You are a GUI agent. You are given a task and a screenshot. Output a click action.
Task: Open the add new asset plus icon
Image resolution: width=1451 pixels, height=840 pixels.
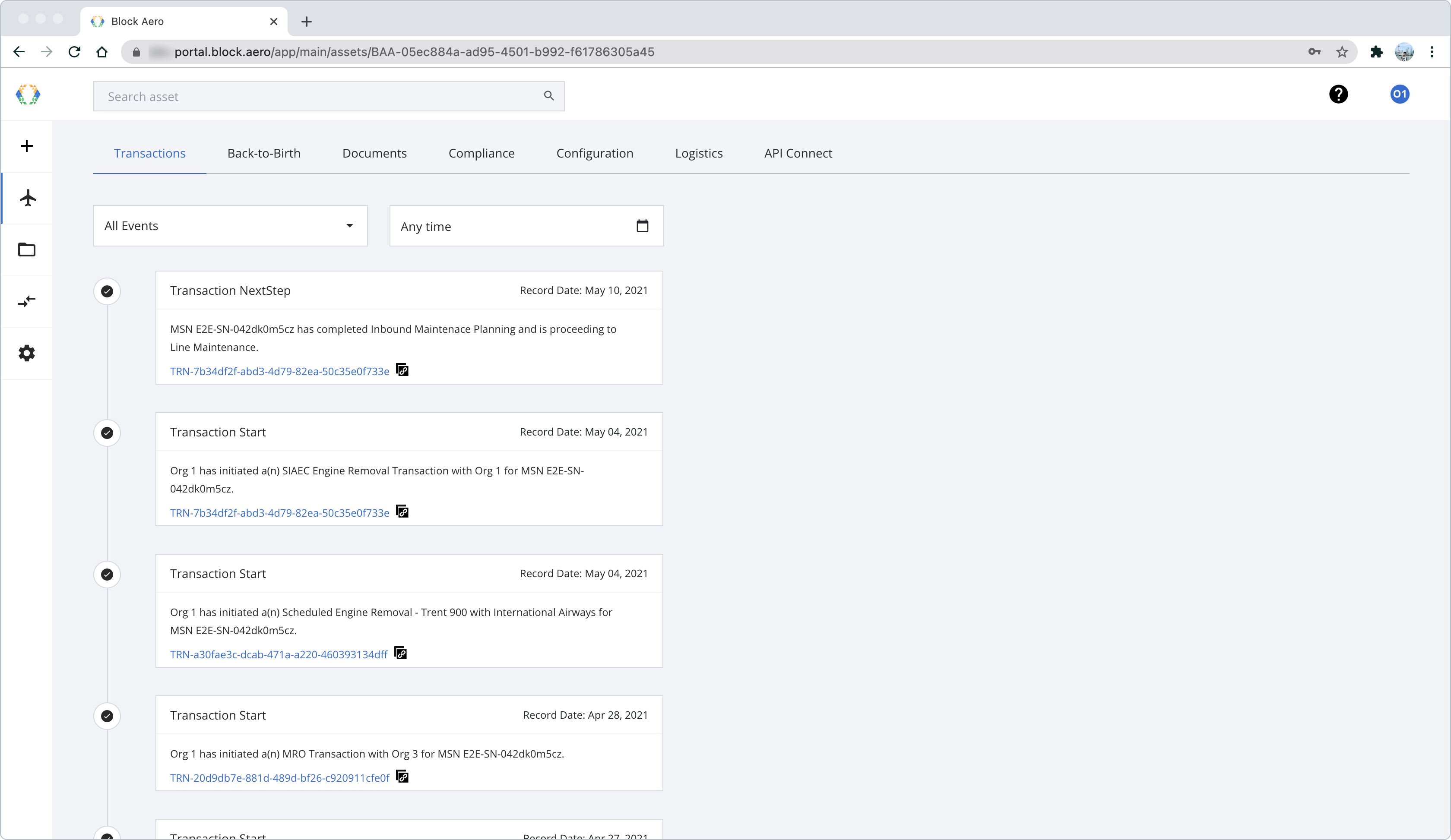pos(26,146)
